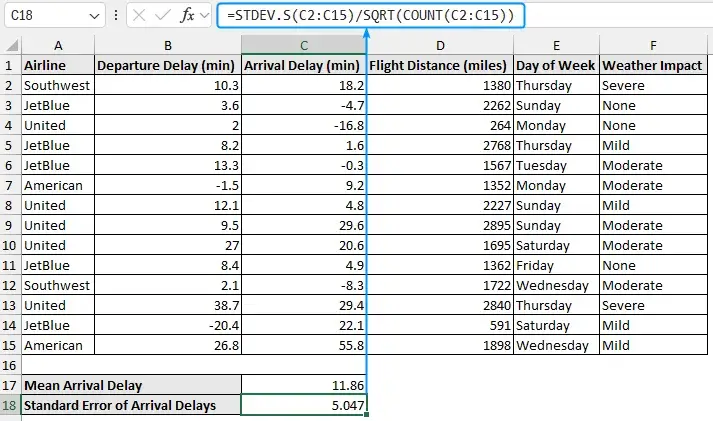Screen dimensions: 713x421
Task: Select departure delay value 38.7
Action: (x=168, y=306)
